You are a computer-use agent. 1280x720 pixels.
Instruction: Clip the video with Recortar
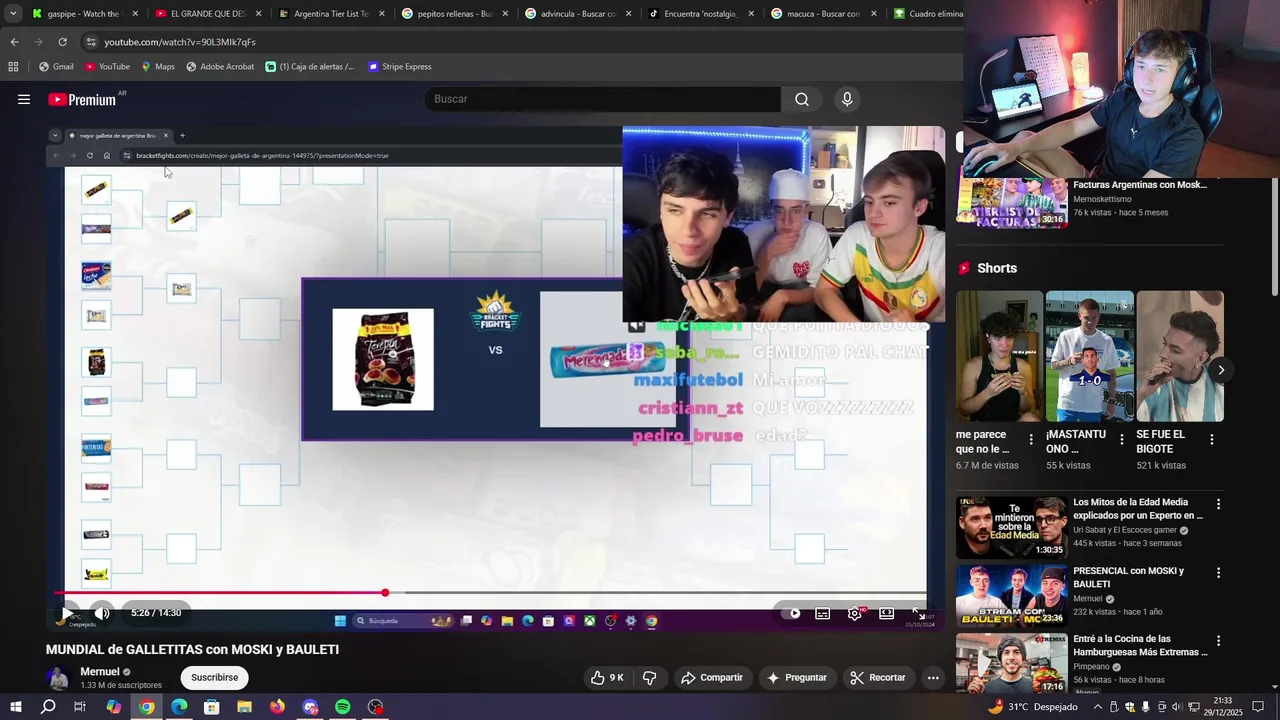878,677
